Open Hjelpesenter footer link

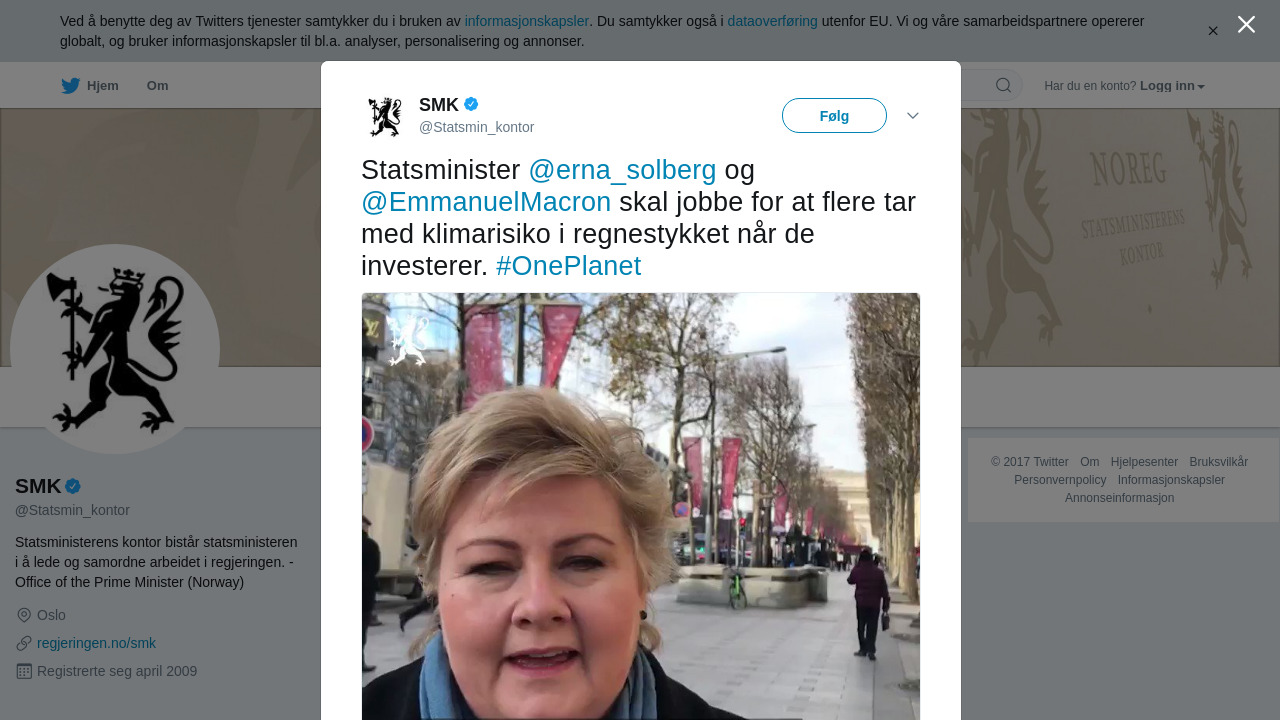(1144, 462)
